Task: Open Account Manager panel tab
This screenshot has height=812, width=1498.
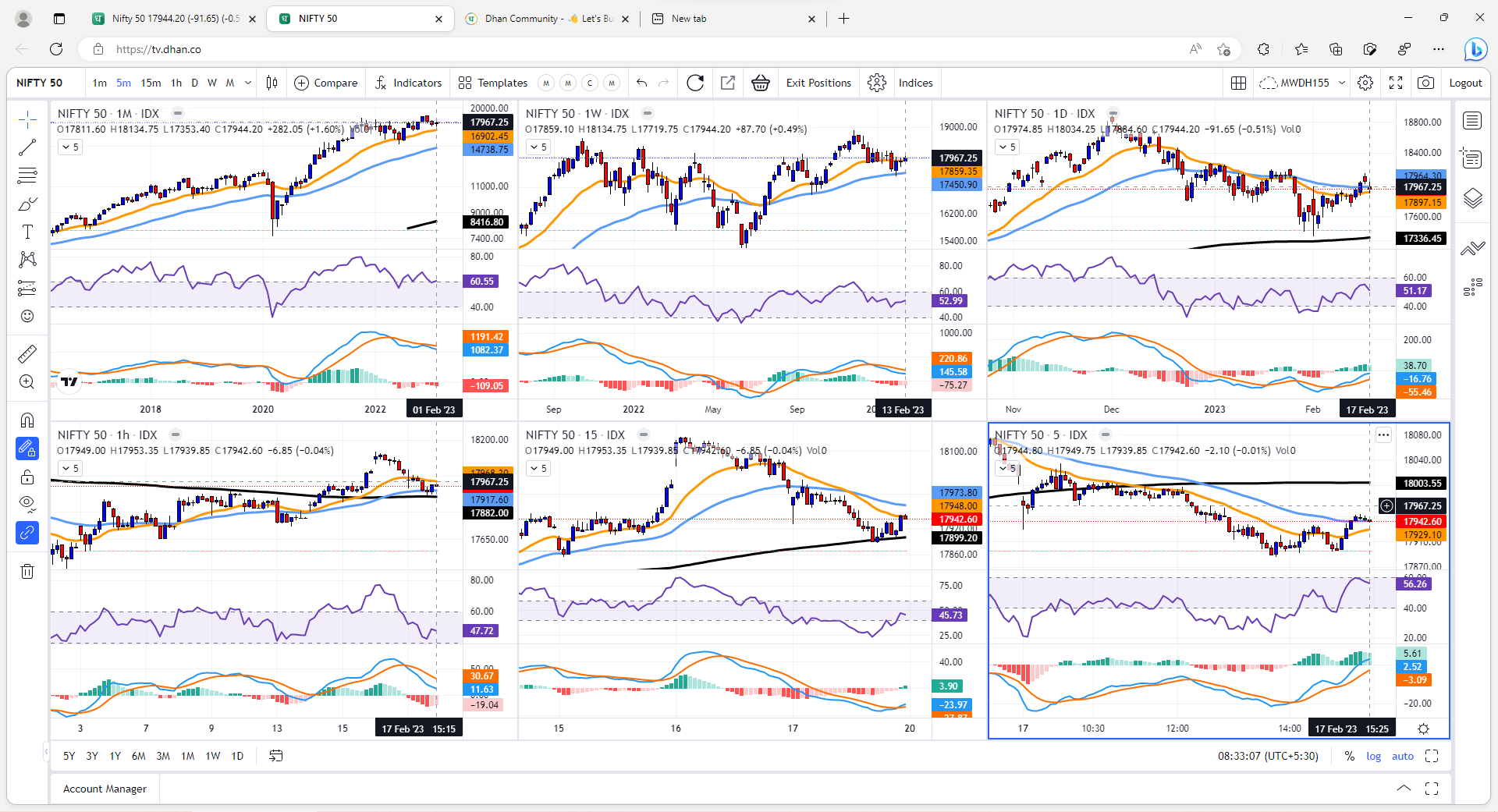Action: (x=105, y=789)
